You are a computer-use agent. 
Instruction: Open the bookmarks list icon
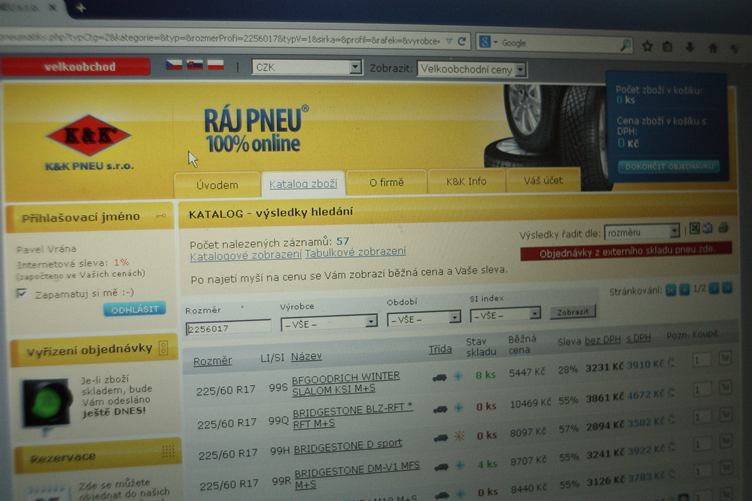coord(667,47)
